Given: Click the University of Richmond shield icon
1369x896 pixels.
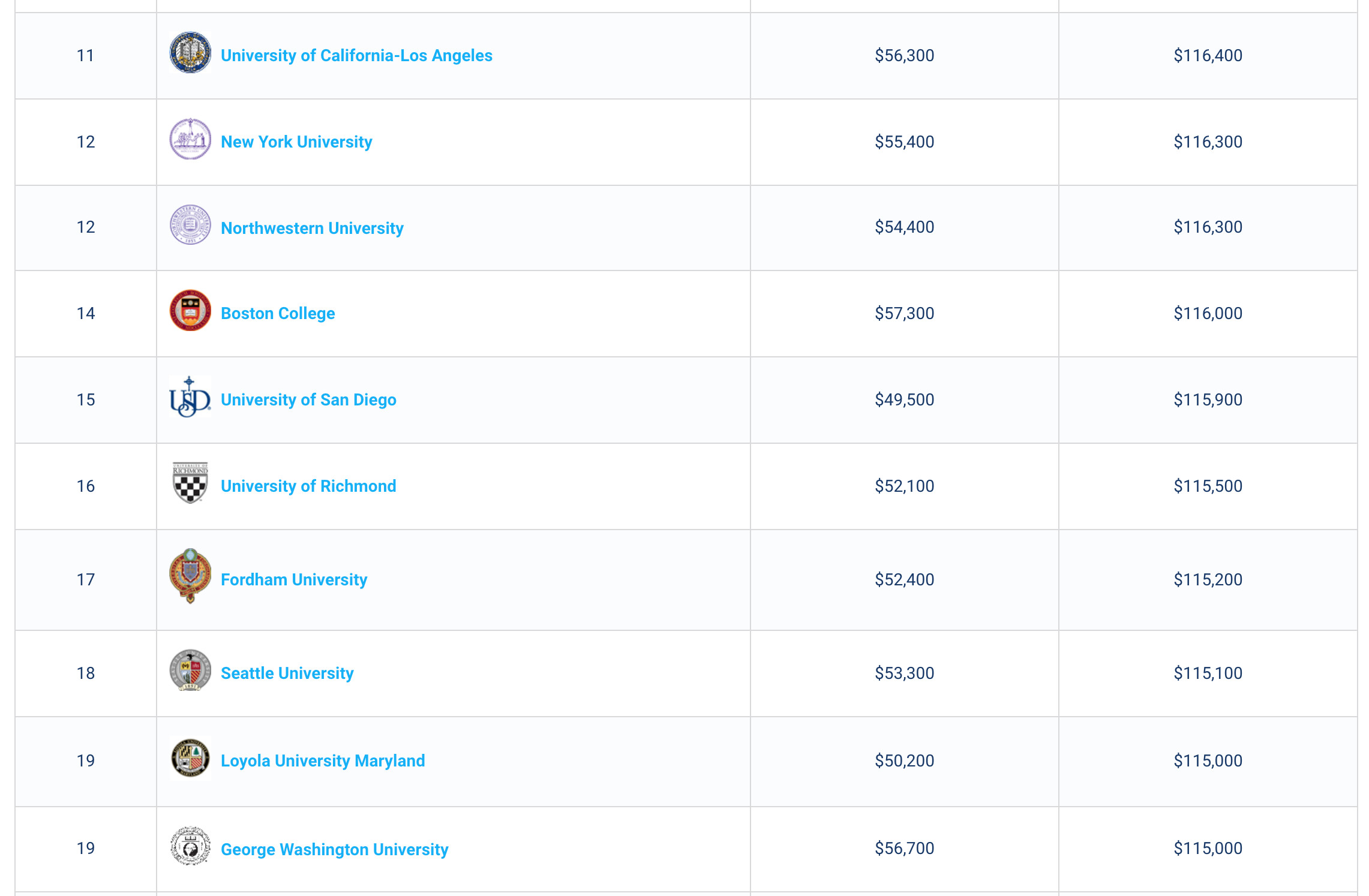Looking at the screenshot, I should pos(190,483).
